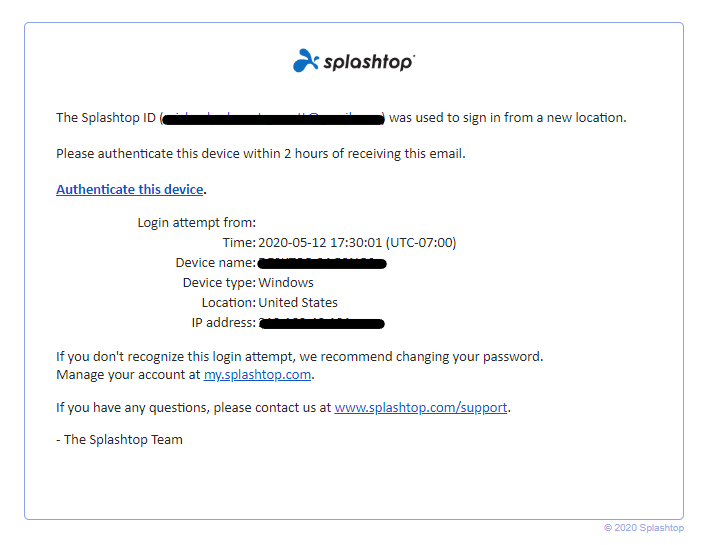Click the '- The Splashtop Team' signature
The image size is (711, 545).
pos(119,439)
